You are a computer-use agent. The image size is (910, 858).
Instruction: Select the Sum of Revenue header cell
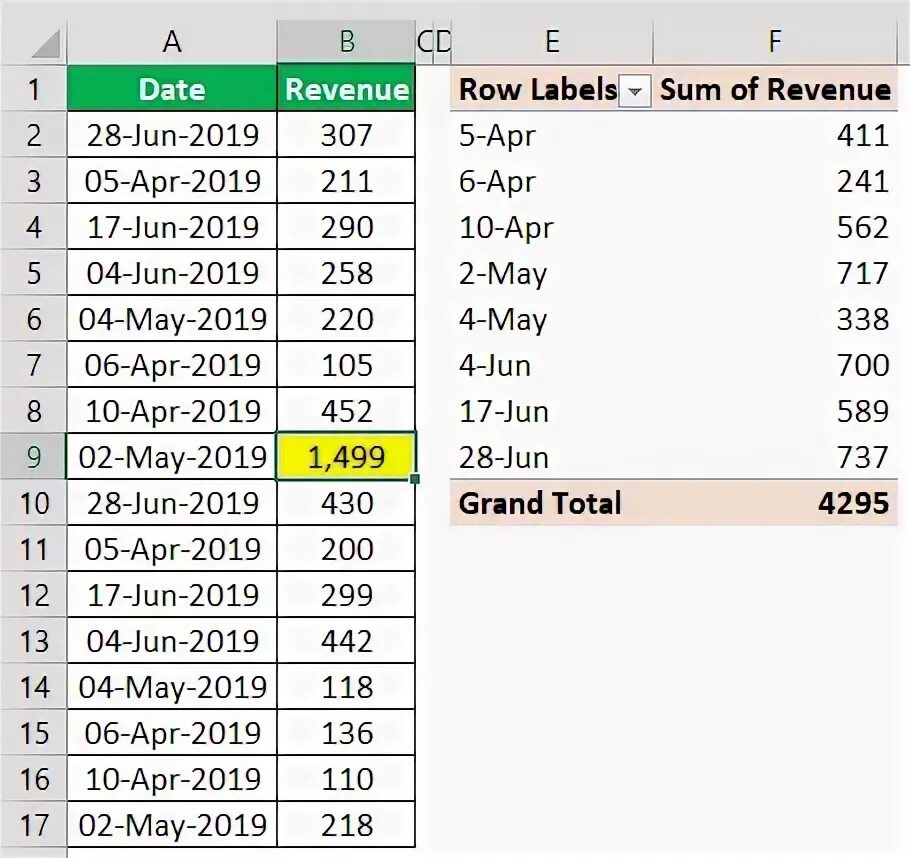tap(775, 89)
